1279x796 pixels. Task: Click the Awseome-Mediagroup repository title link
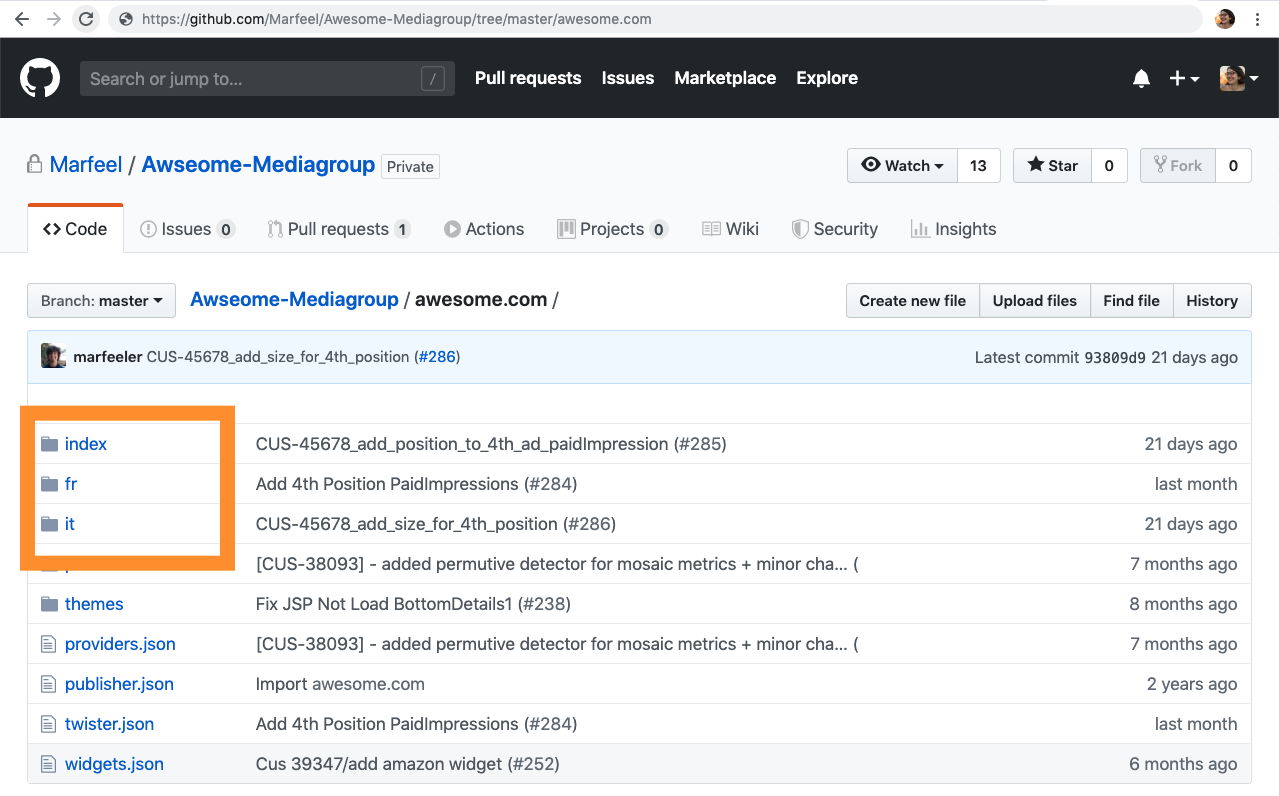(x=258, y=165)
